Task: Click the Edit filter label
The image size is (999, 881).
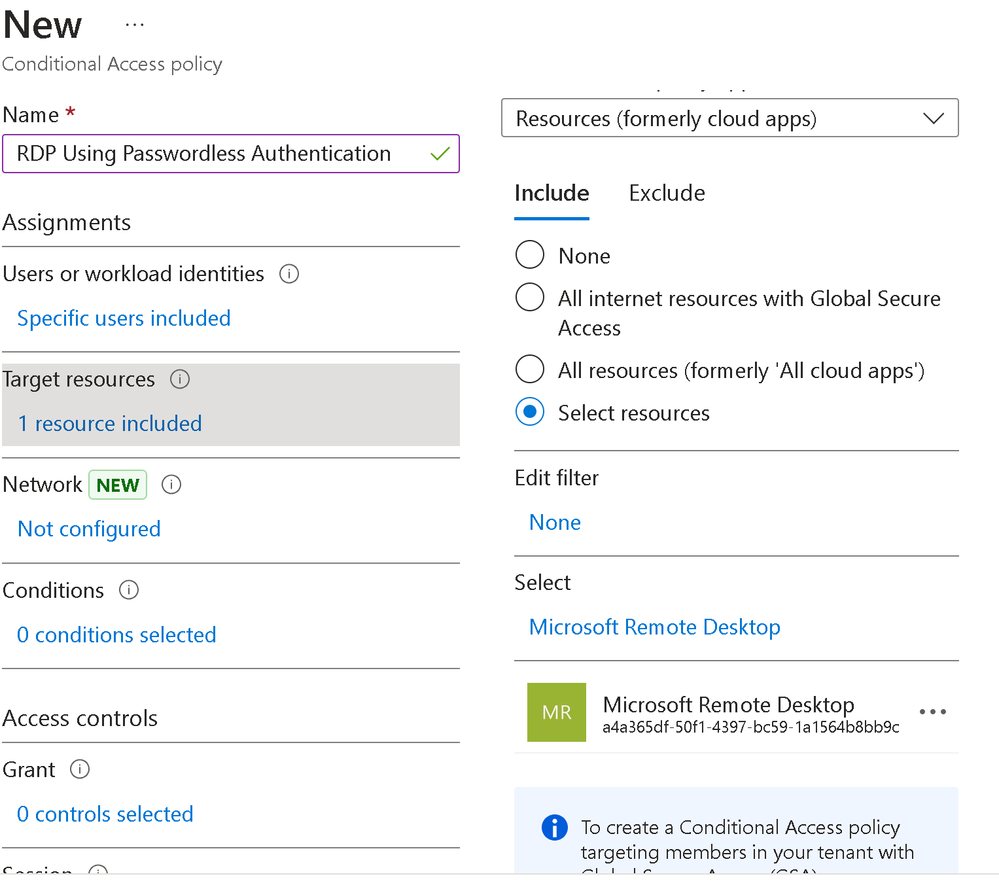Action: click(x=557, y=478)
